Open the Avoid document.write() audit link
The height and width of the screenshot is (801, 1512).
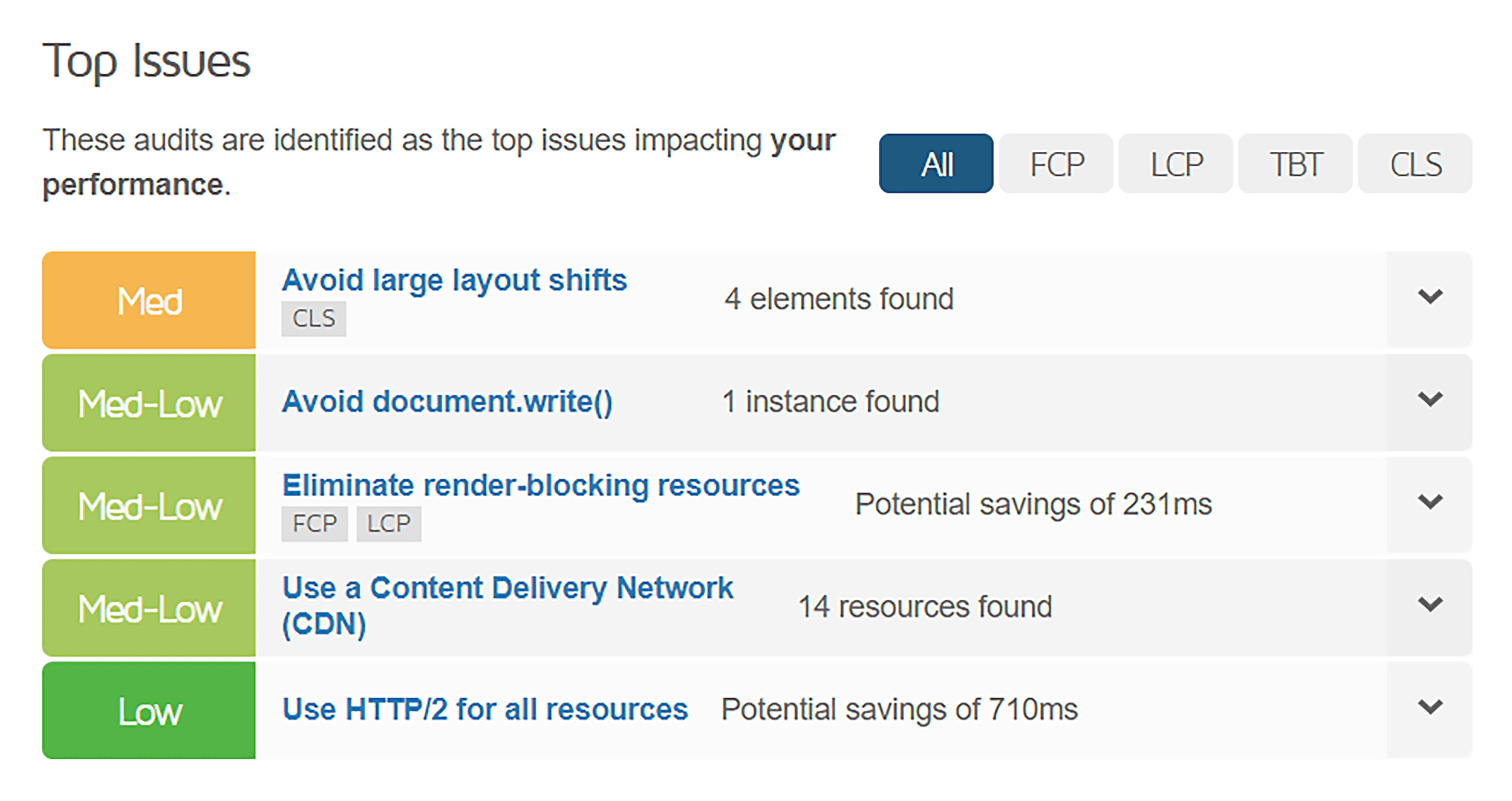448,401
